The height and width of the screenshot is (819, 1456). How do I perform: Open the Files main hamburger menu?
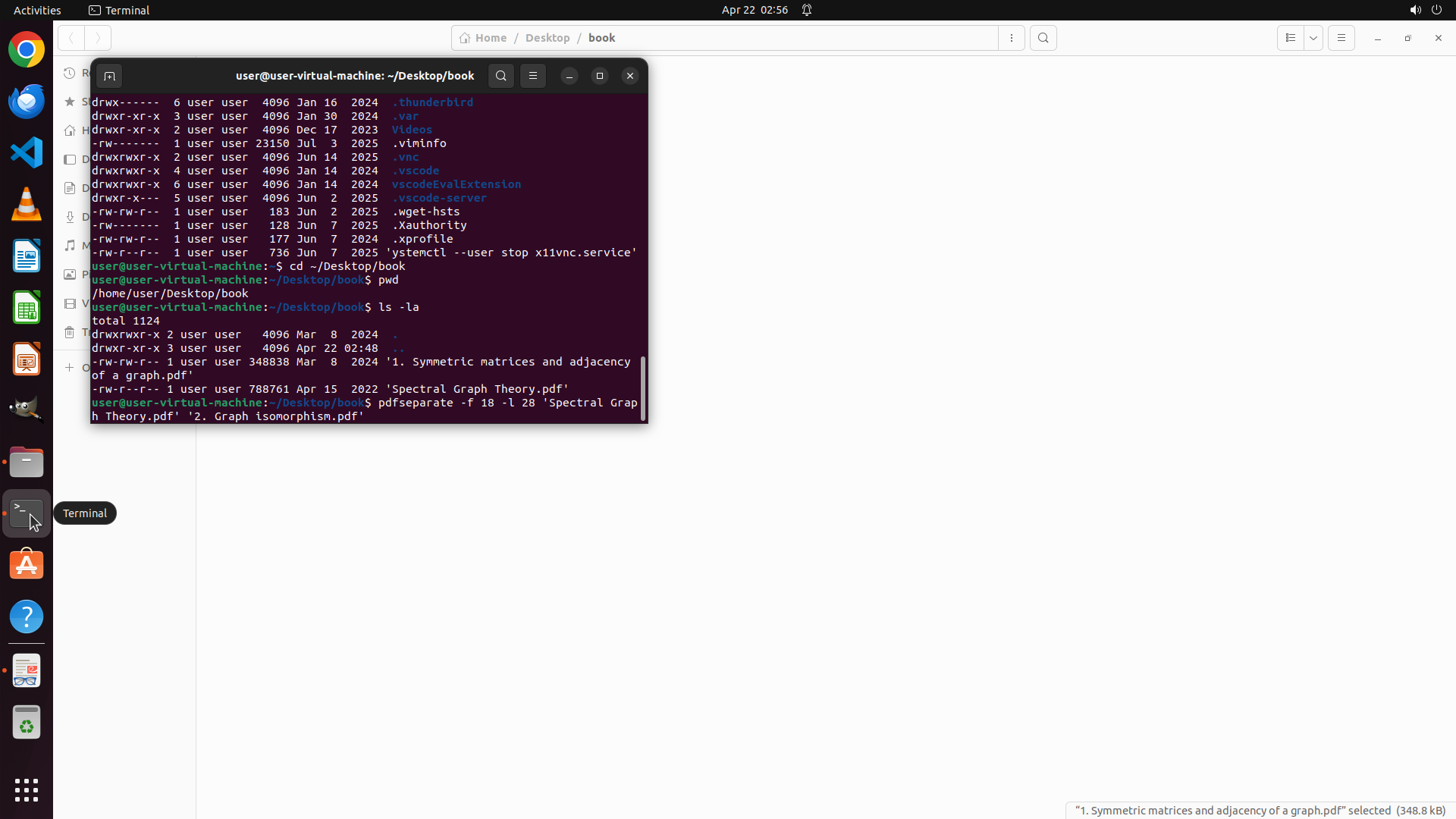click(1341, 38)
